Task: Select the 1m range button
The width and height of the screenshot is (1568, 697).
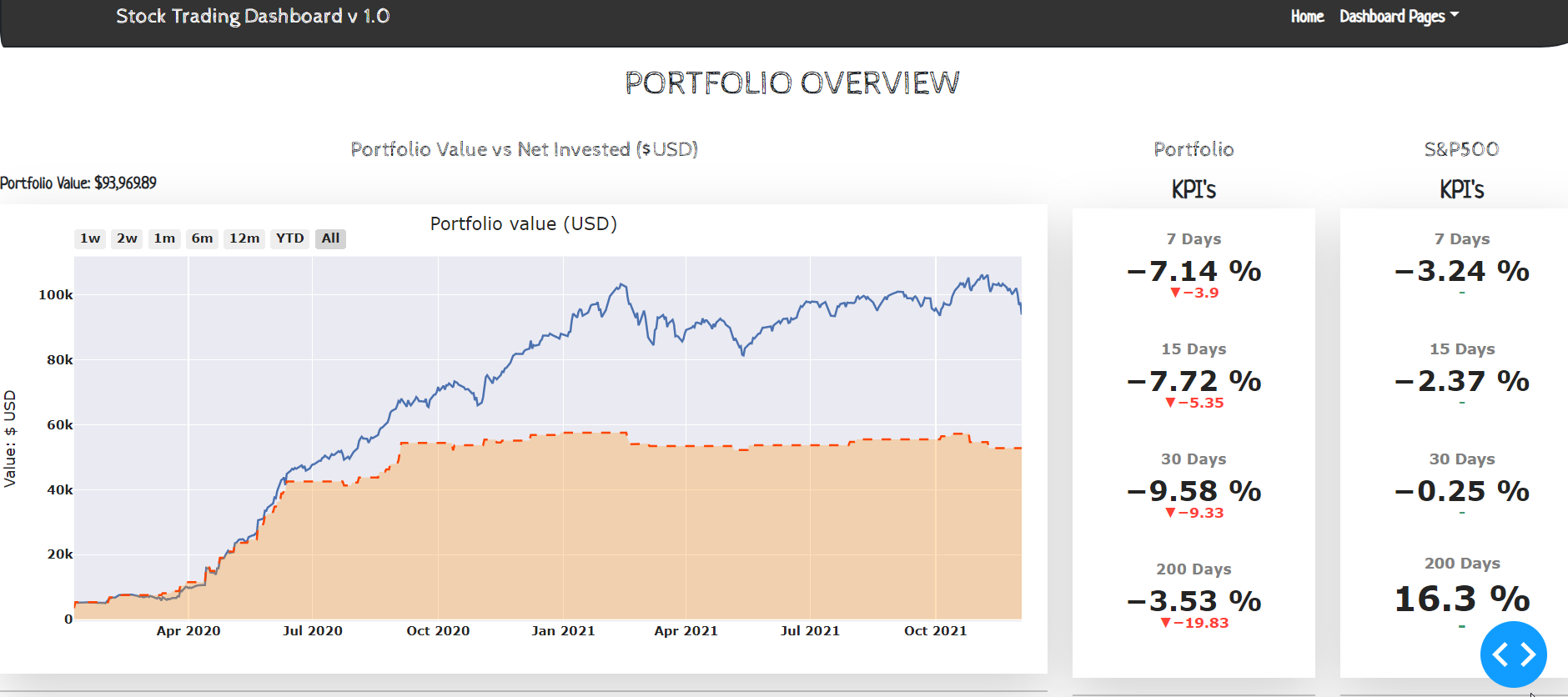Action: click(164, 238)
